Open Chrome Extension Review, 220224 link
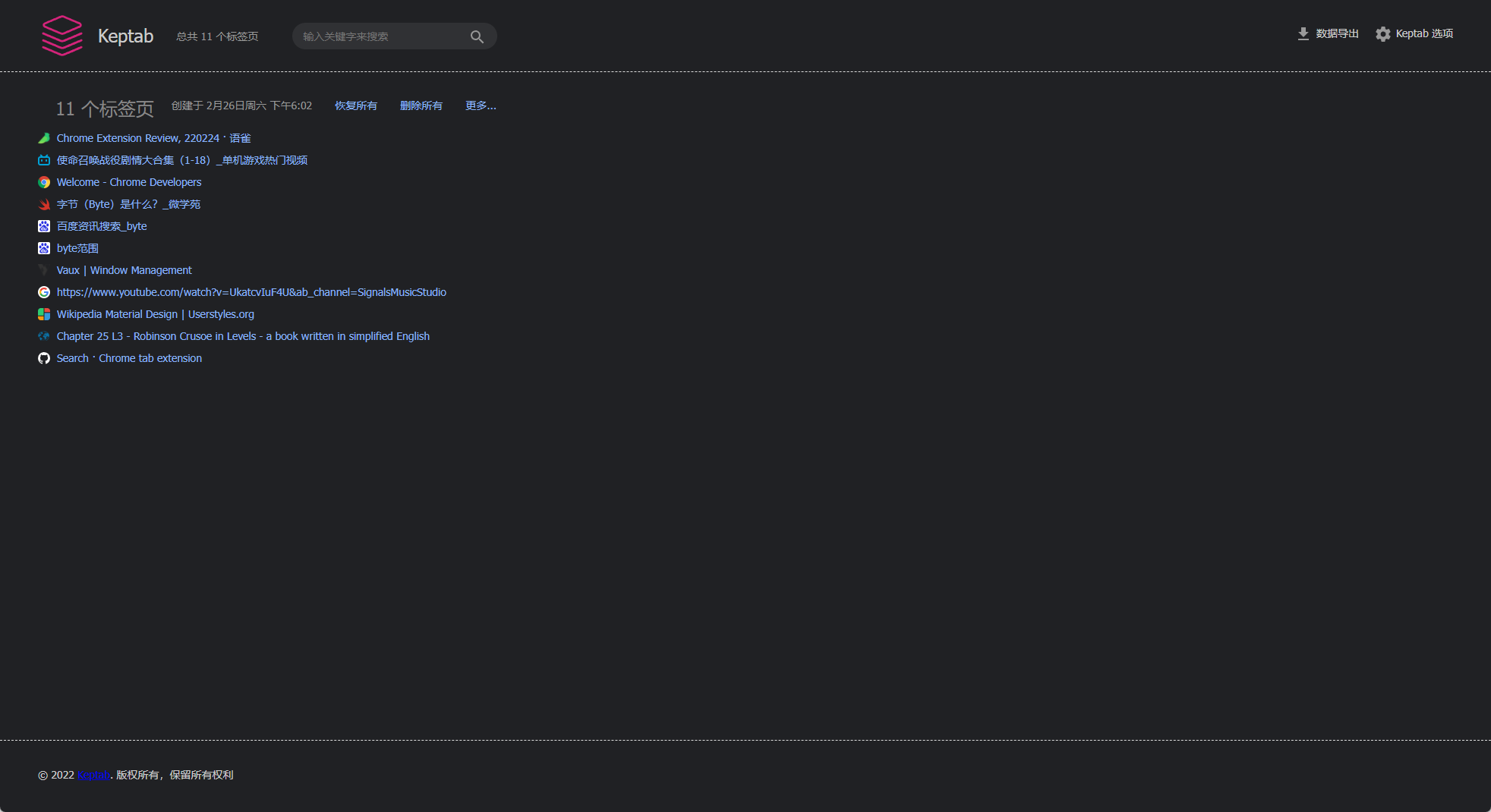The width and height of the screenshot is (1491, 812). [153, 138]
